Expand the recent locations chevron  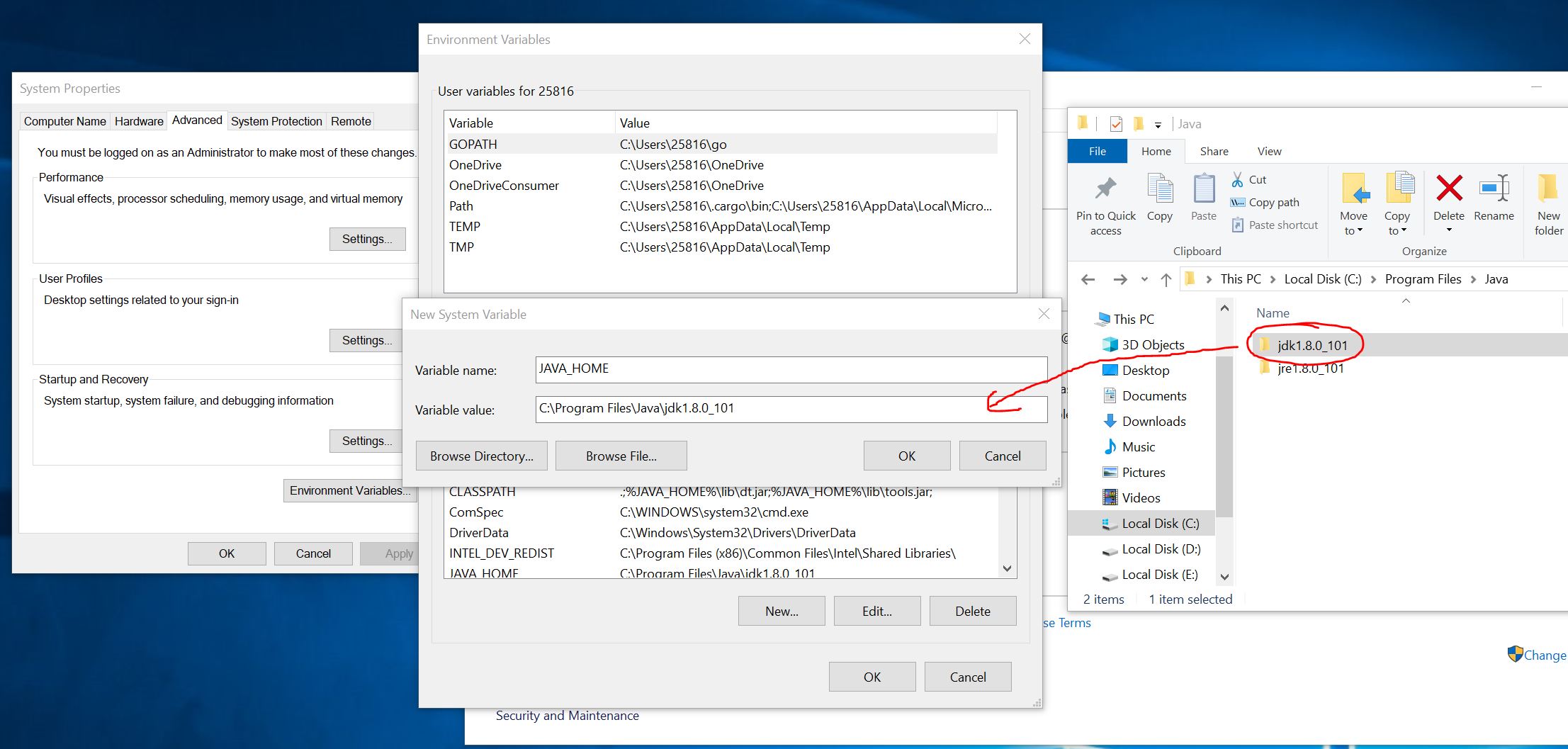coord(1144,280)
